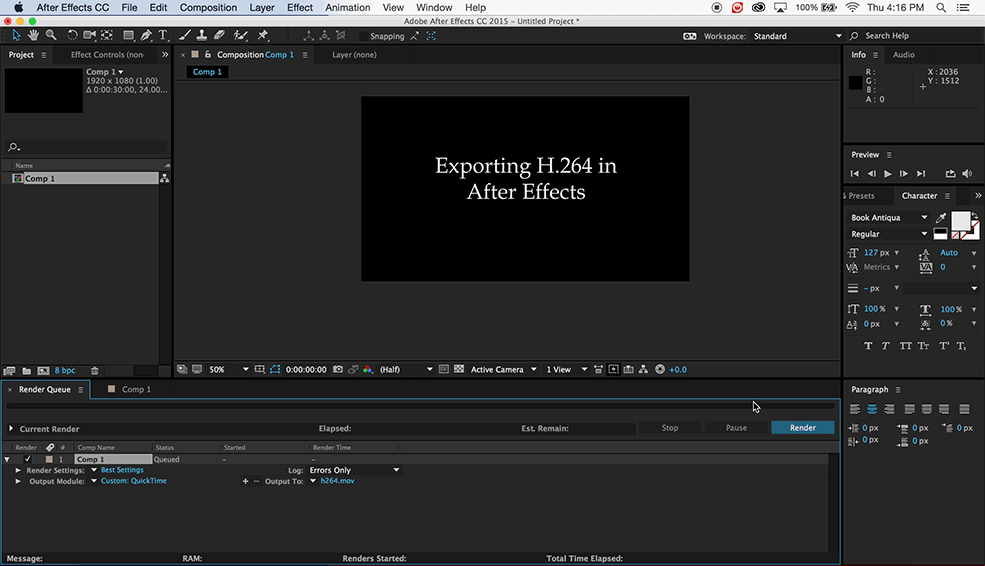The width and height of the screenshot is (985, 566).
Task: Click the eyedropper in Character panel
Action: [940, 218]
